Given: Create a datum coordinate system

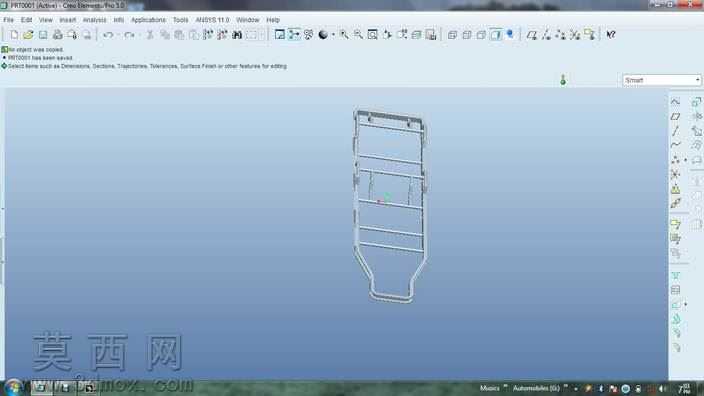Looking at the screenshot, I should [675, 174].
